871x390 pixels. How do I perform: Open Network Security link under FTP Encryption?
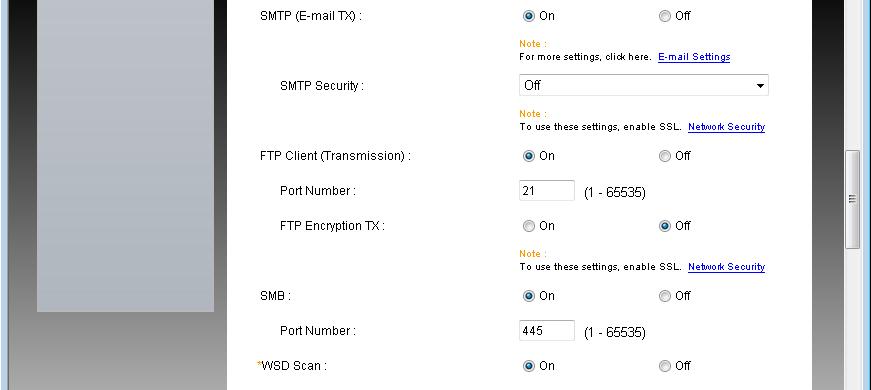pyautogui.click(x=726, y=267)
